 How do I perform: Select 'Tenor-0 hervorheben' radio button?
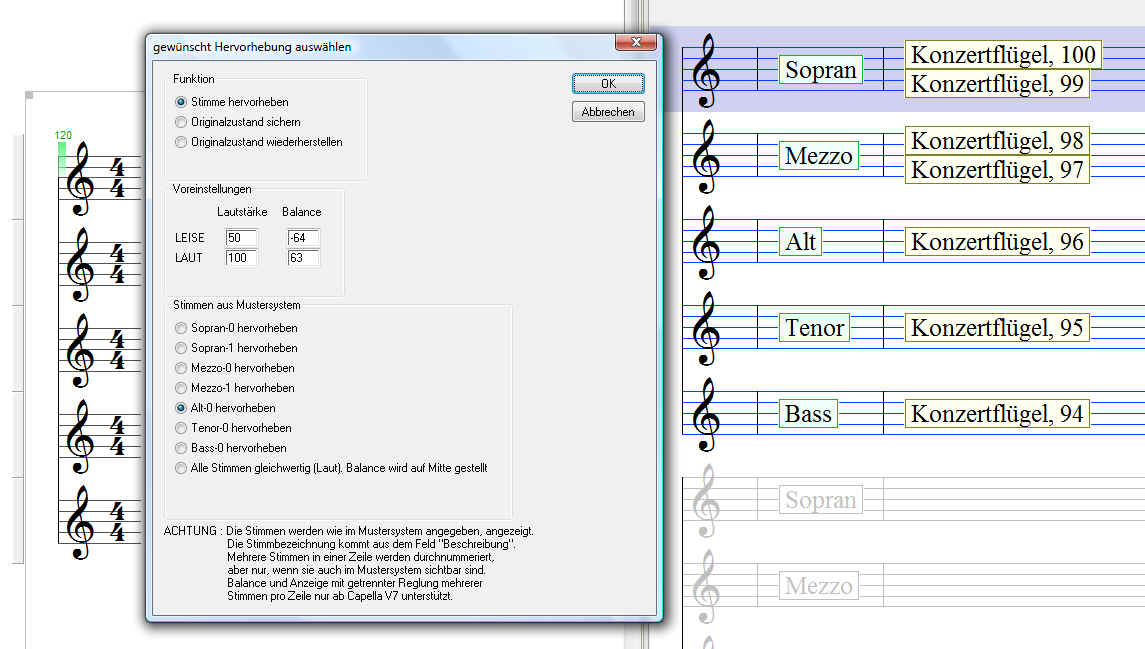coord(181,428)
